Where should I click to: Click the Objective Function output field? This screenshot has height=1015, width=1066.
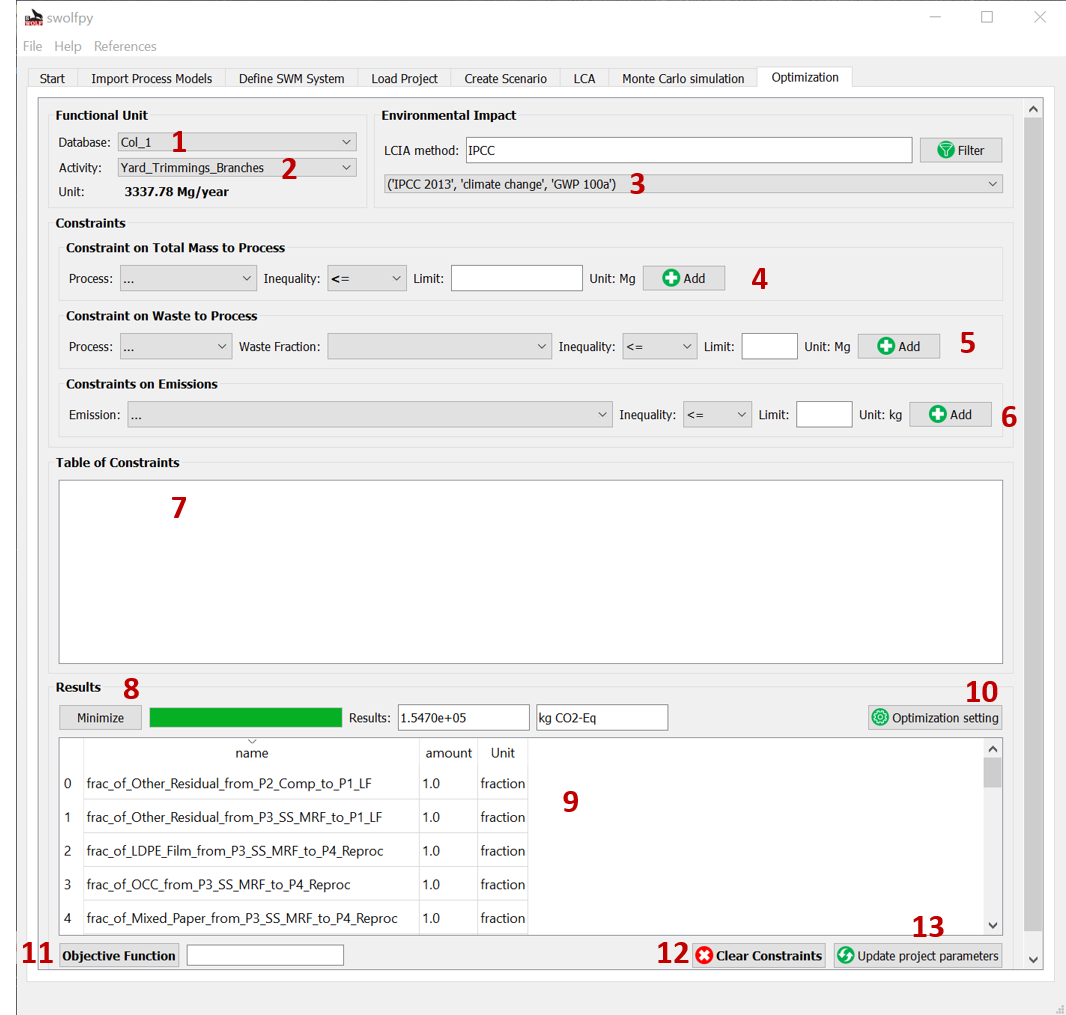point(265,956)
